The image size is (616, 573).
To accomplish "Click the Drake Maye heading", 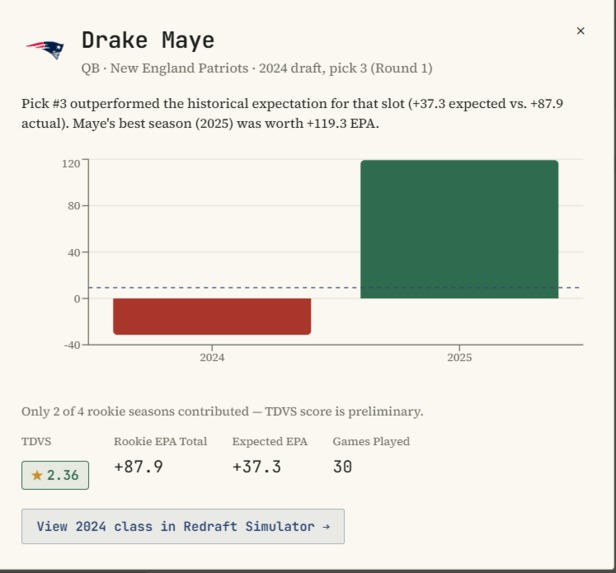I will point(148,40).
